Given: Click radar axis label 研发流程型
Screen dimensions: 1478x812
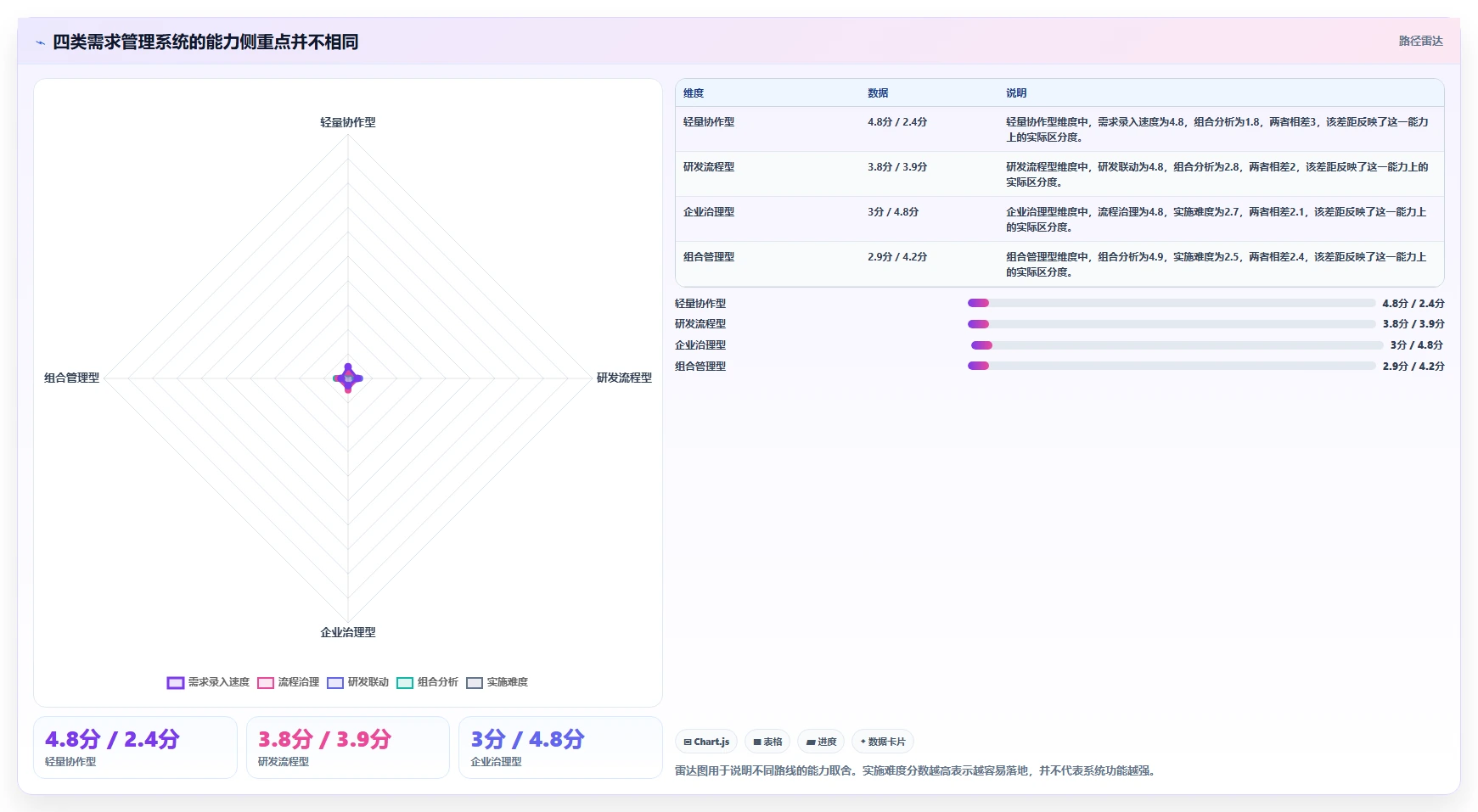Looking at the screenshot, I should click(624, 378).
